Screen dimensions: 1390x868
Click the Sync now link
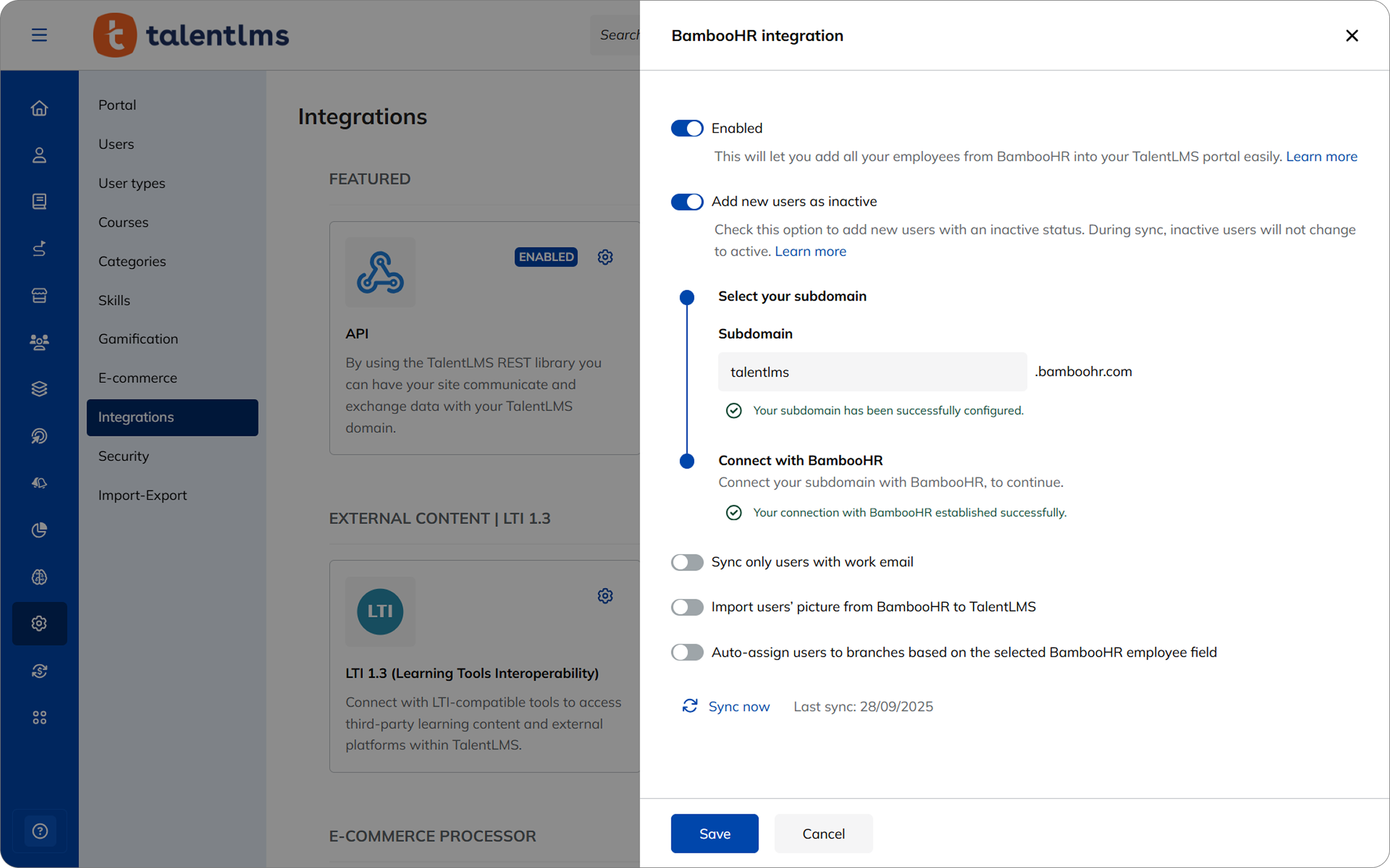[739, 706]
